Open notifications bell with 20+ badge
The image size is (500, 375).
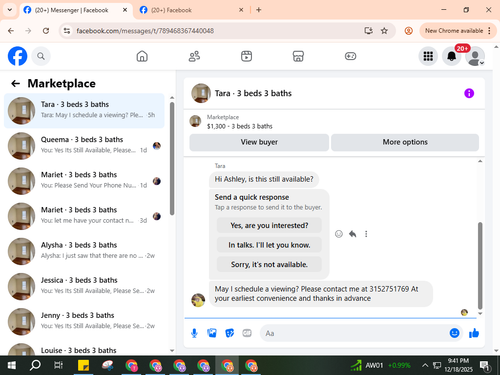click(452, 56)
